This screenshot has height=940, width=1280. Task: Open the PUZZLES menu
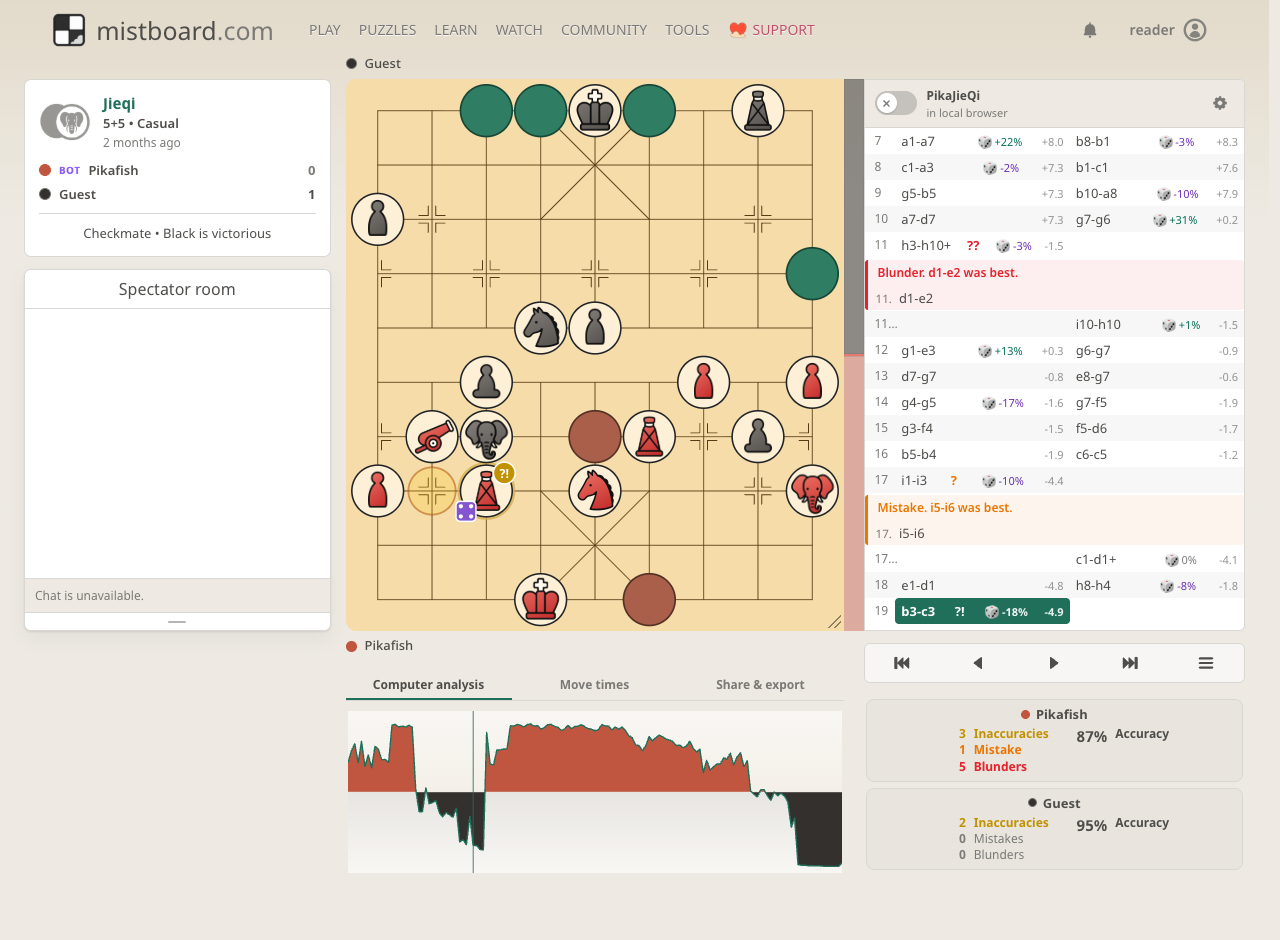(388, 30)
